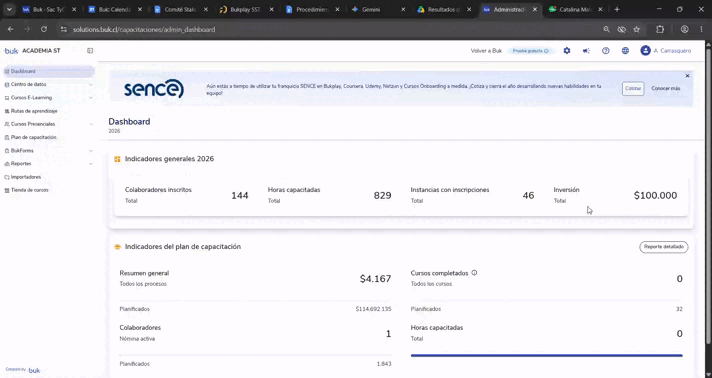The height and width of the screenshot is (378, 712).
Task: Click the Cursos completados info icon
Action: [x=474, y=273]
